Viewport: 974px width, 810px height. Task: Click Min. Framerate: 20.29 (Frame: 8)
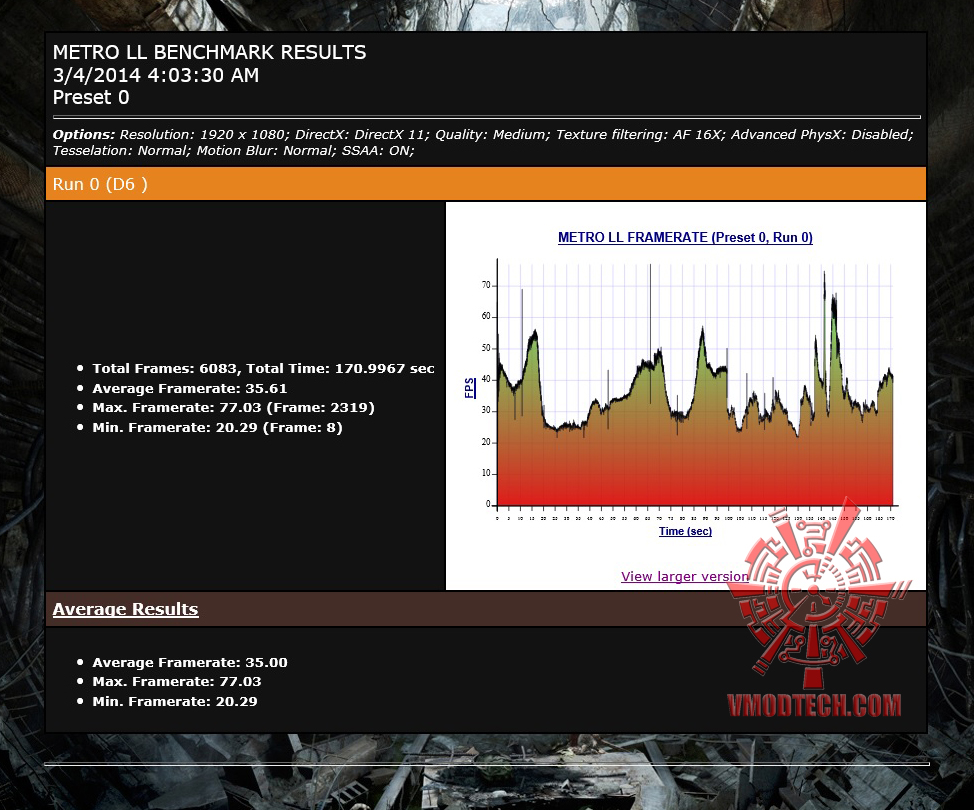[217, 428]
